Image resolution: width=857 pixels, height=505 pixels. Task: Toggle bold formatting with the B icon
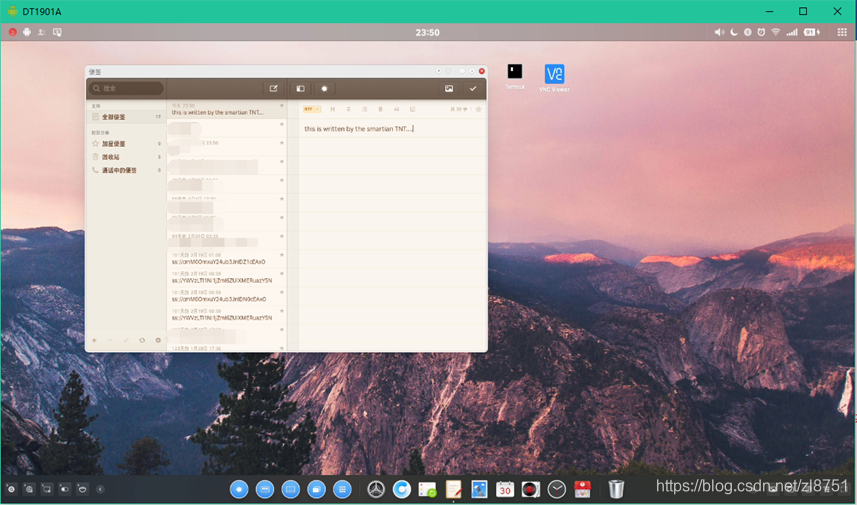[380, 109]
